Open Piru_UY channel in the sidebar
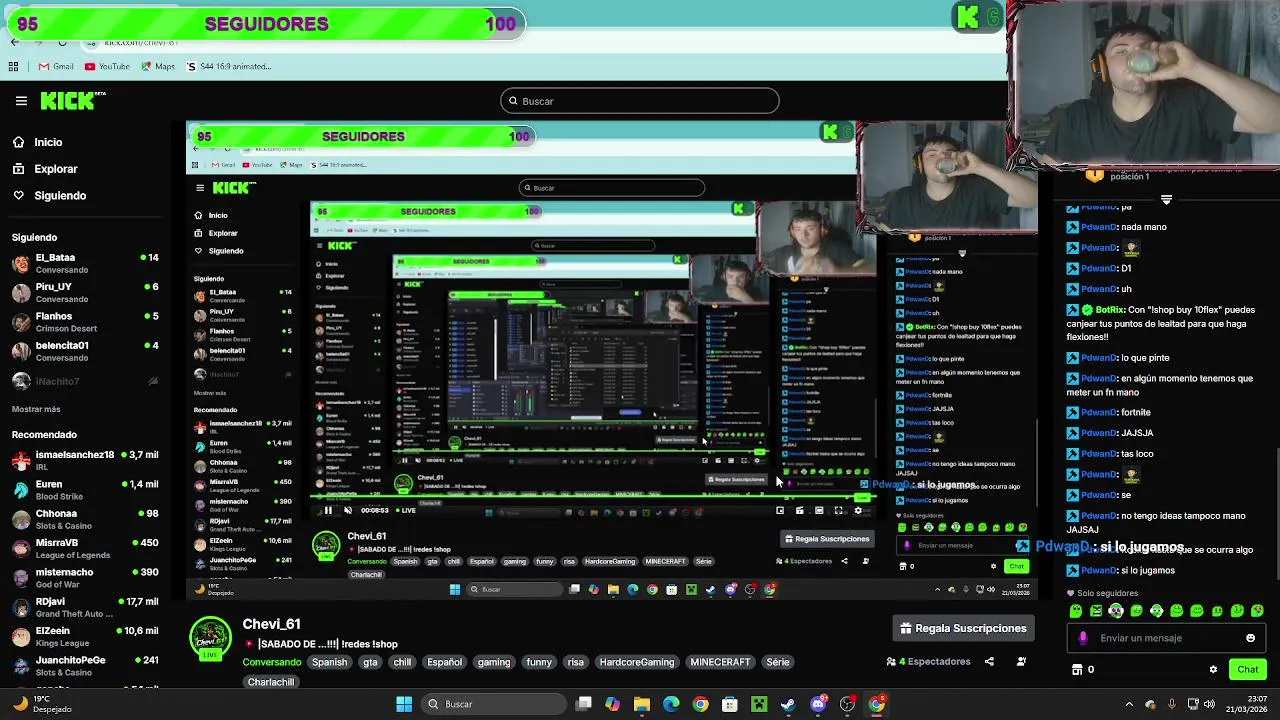Screen dimensions: 1280x720 (85, 292)
